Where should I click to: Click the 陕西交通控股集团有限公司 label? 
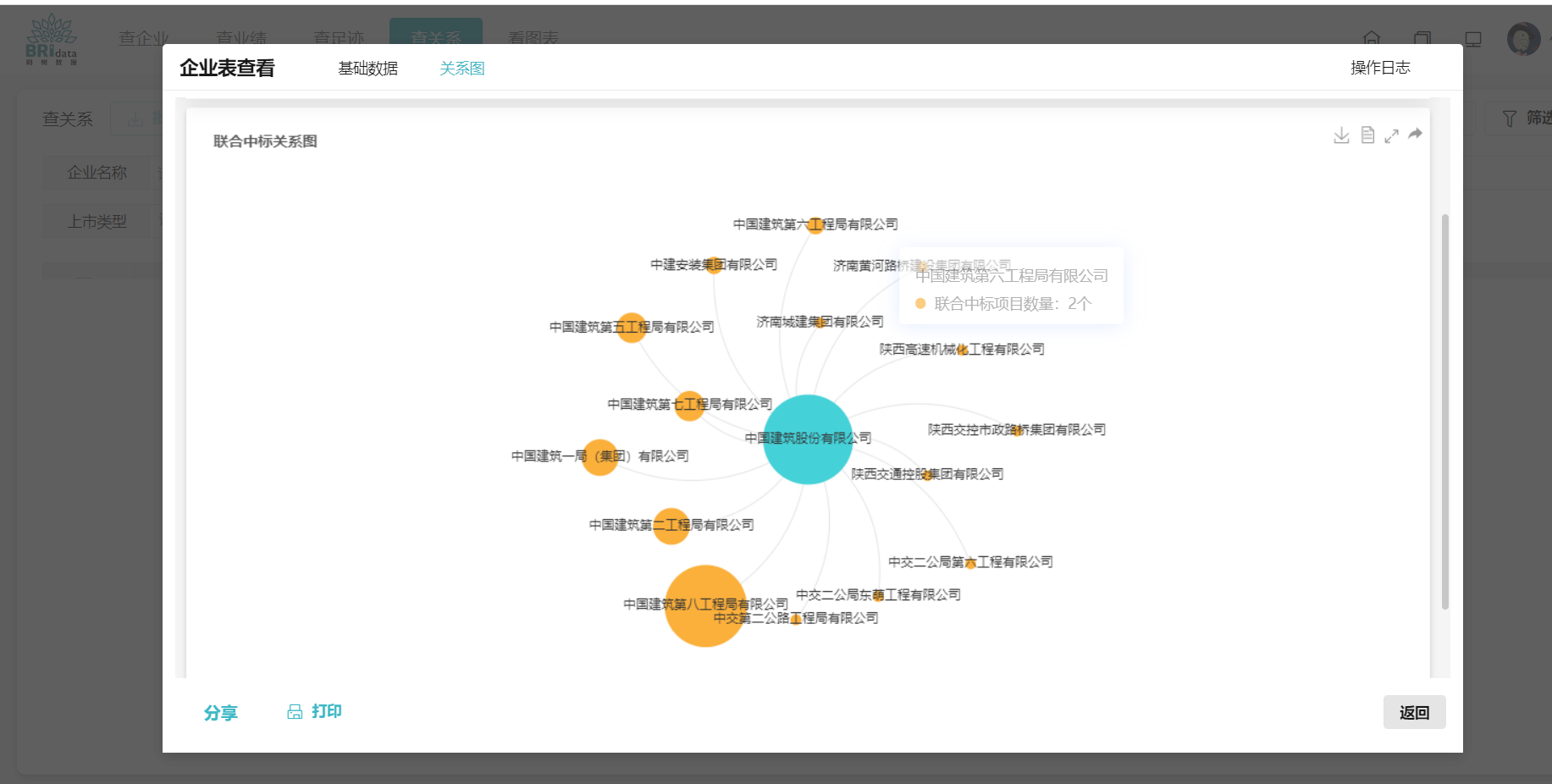tap(927, 473)
